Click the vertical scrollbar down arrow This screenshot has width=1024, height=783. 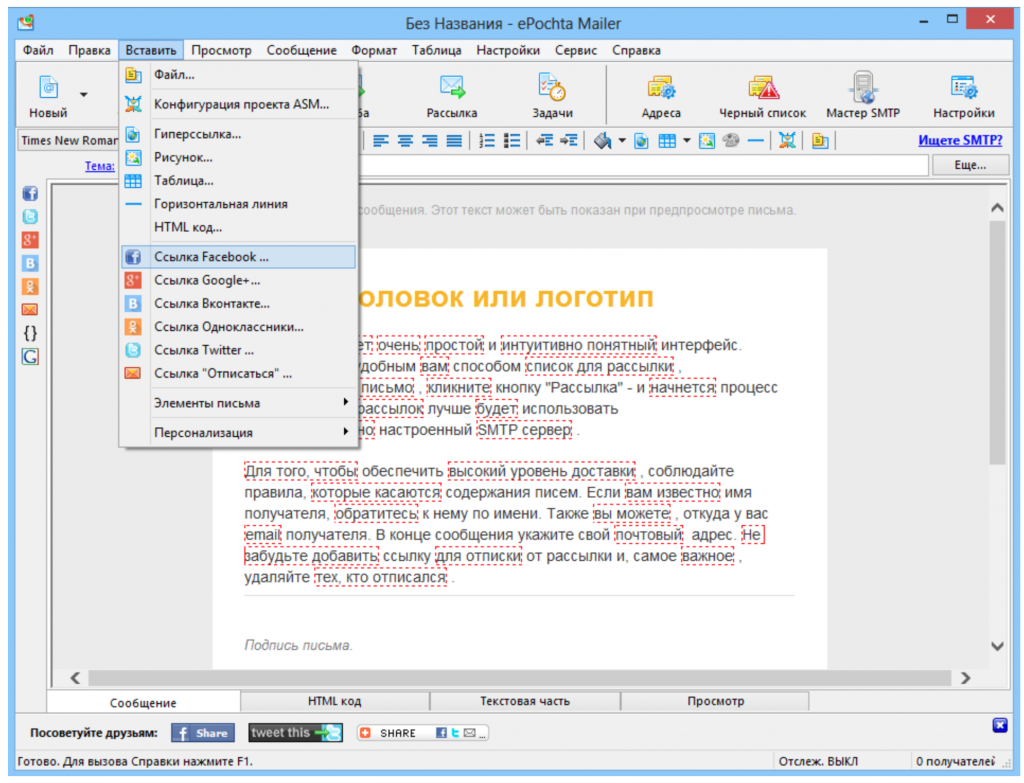(996, 646)
